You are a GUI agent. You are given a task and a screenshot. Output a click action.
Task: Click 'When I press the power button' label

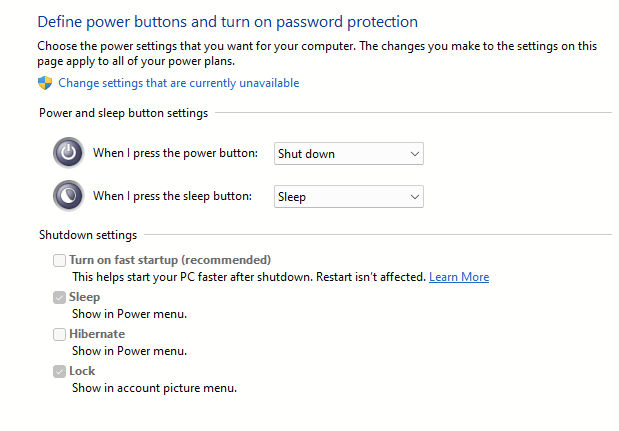[176, 154]
